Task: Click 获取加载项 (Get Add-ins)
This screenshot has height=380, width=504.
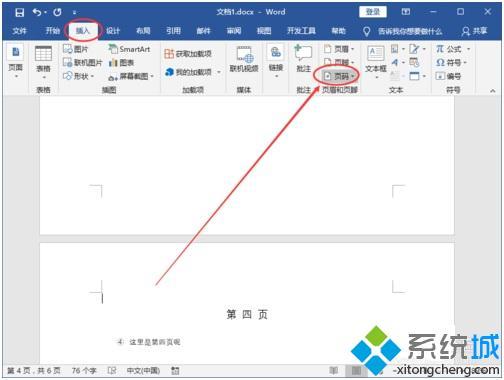Action: pos(188,53)
